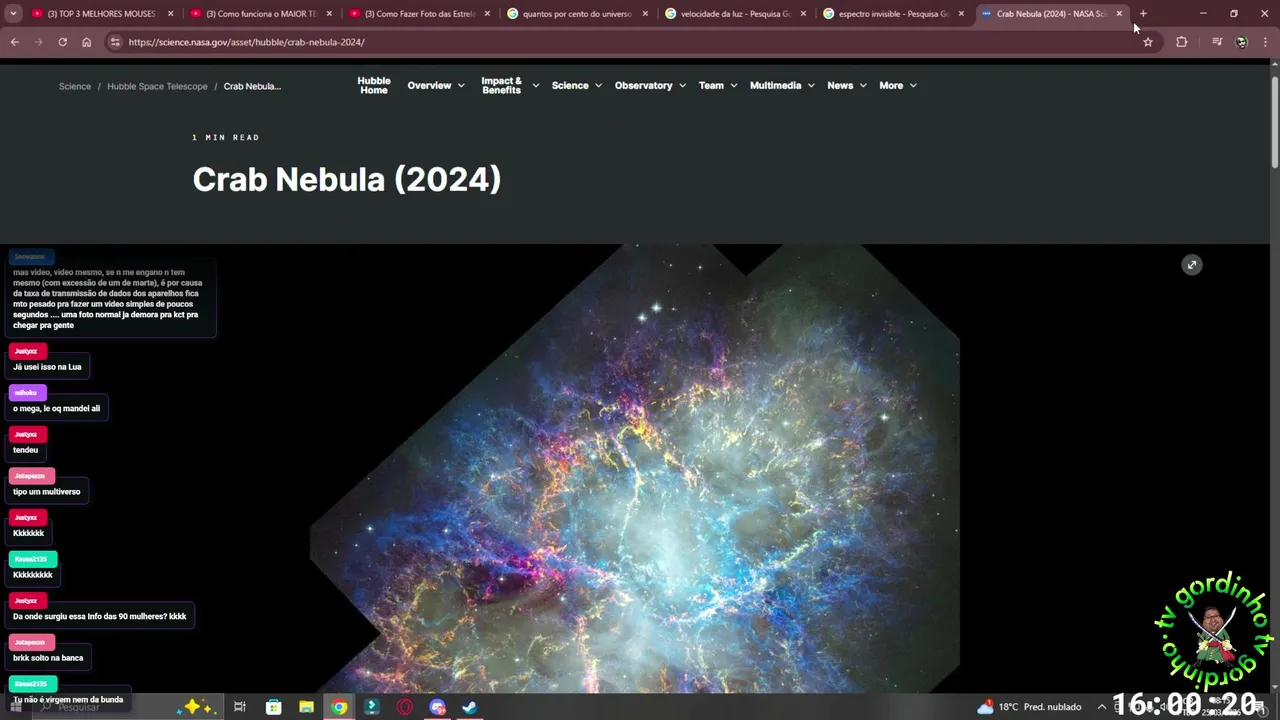Click chat message 'Já usei isso na Lua'

[x=47, y=367]
